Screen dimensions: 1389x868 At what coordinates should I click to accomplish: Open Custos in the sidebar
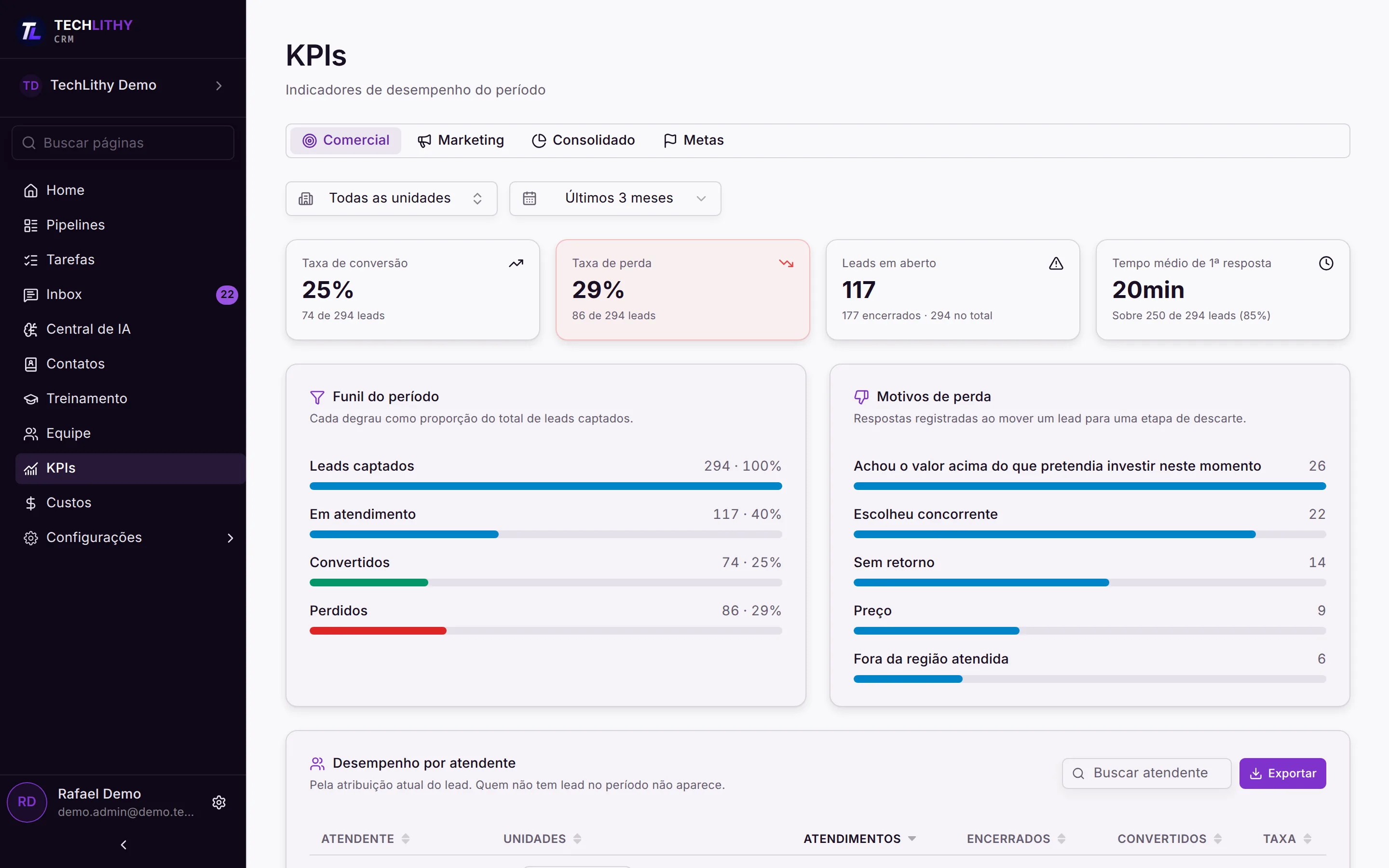coord(130,503)
